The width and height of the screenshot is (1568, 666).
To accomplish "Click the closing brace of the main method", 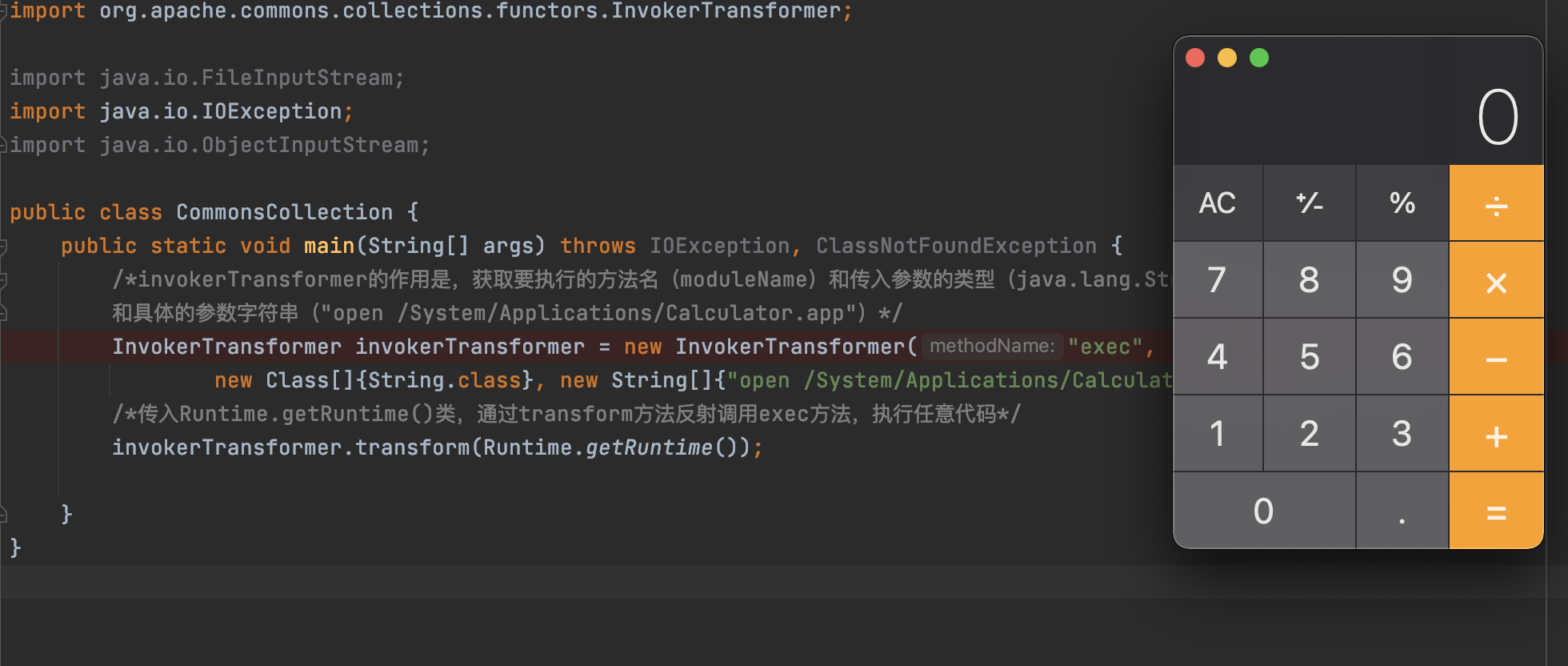I will click(x=67, y=513).
